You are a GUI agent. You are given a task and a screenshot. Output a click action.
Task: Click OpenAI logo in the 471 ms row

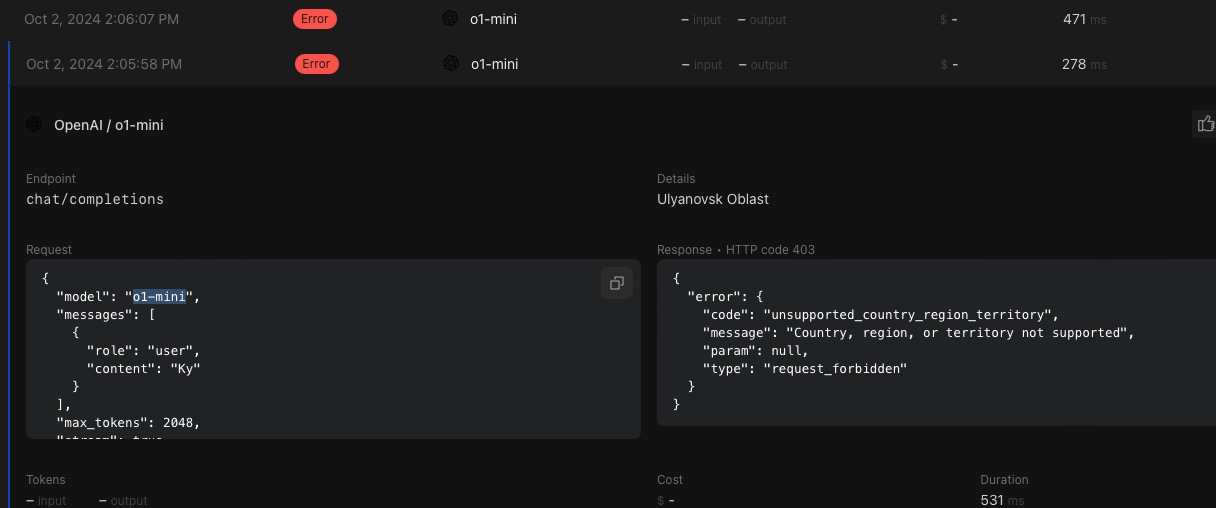(450, 19)
